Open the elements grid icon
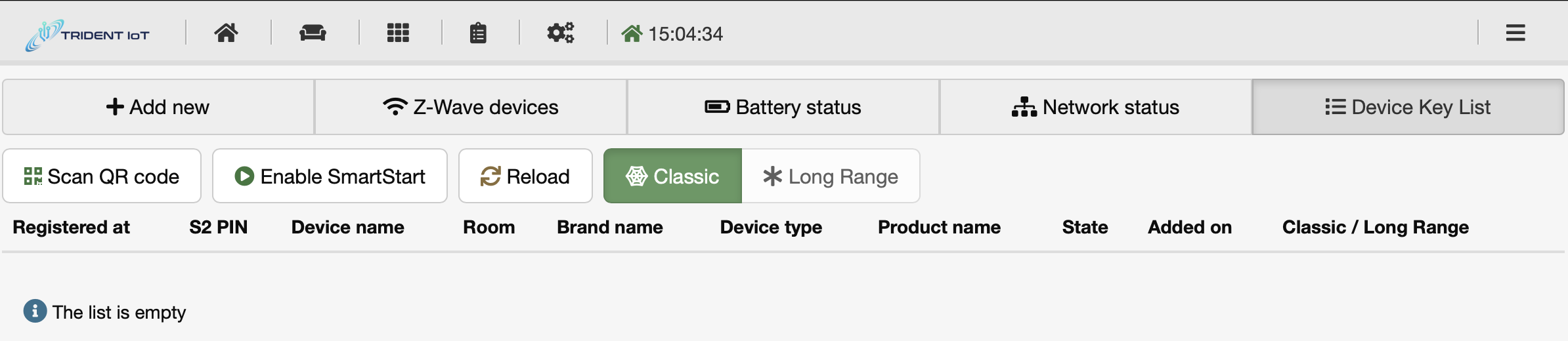 (x=398, y=33)
